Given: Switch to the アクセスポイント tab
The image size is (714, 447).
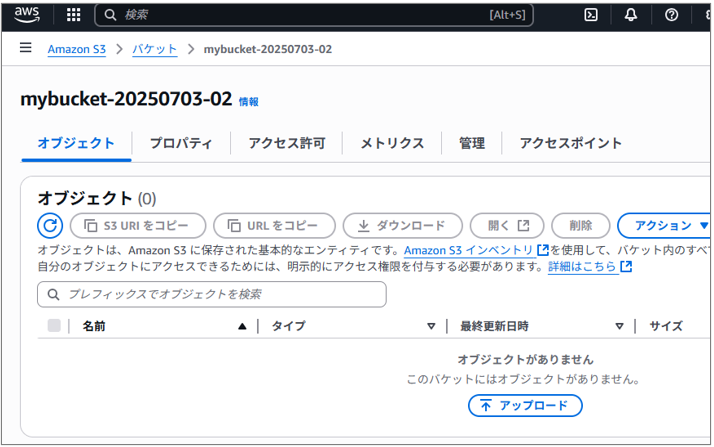Looking at the screenshot, I should tap(571, 143).
